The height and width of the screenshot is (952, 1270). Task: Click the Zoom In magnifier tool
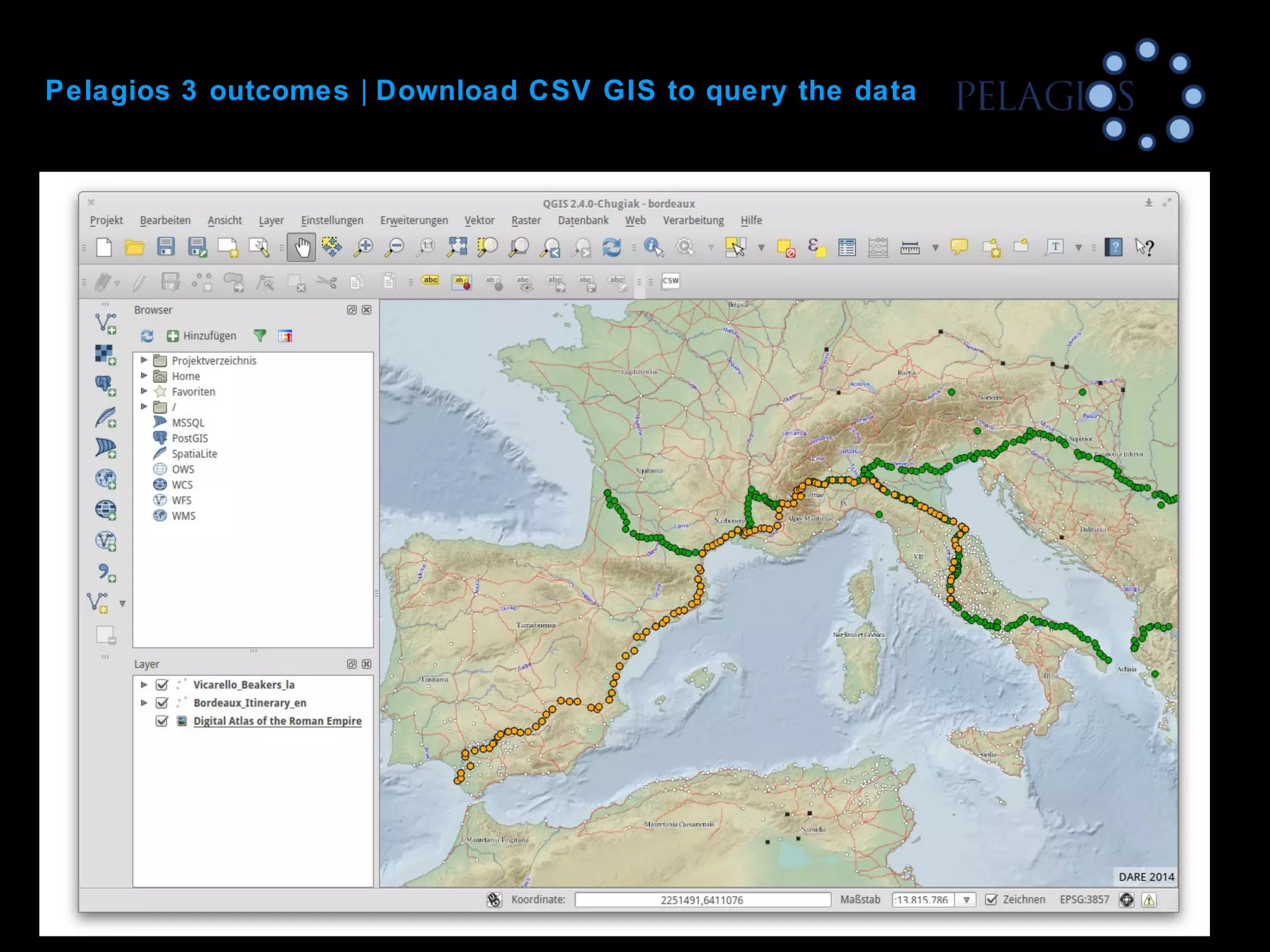click(363, 247)
